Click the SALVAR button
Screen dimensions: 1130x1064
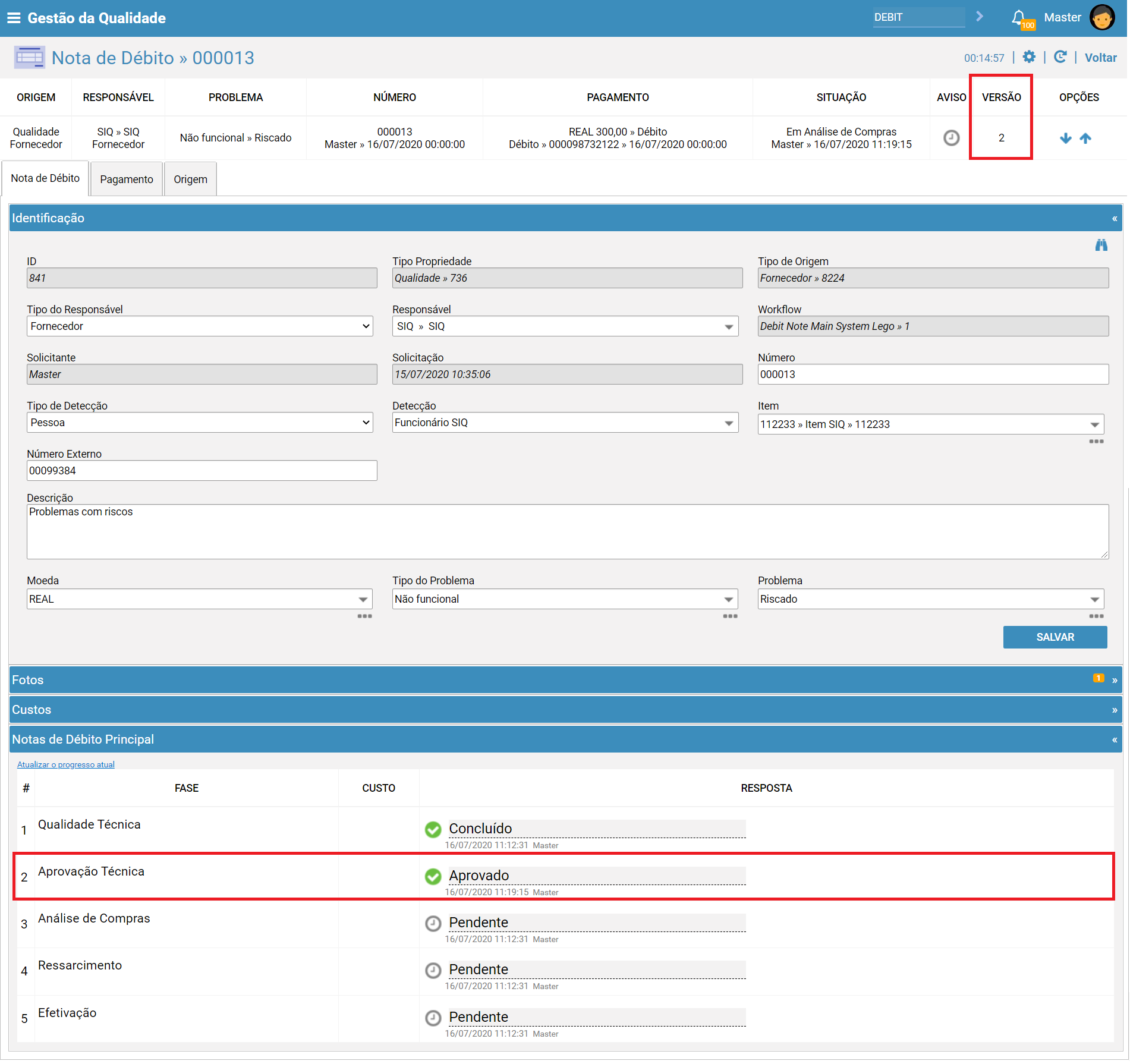point(1055,637)
